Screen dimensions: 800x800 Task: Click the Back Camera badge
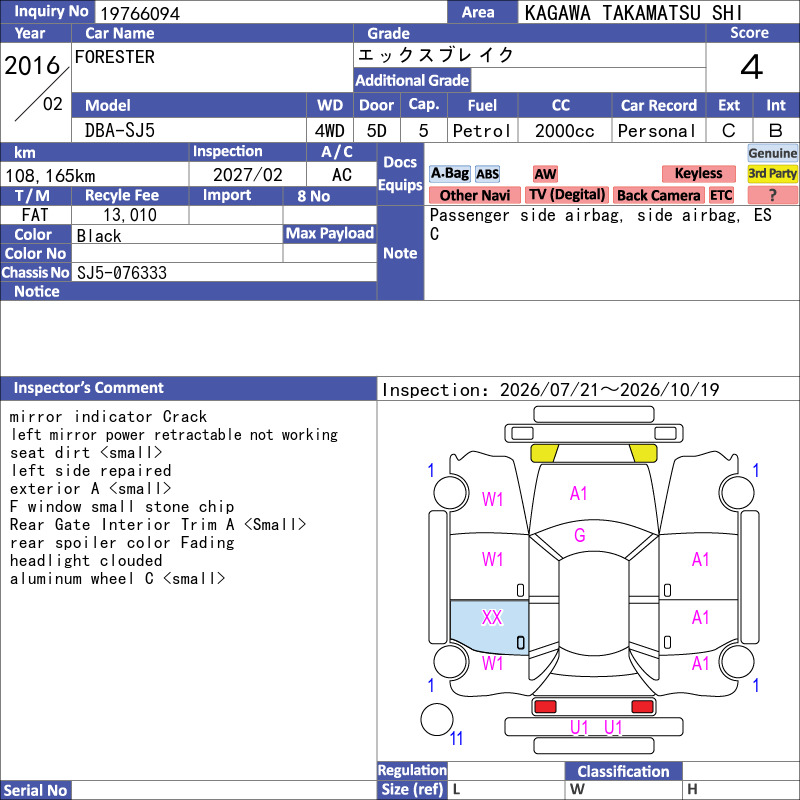658,195
